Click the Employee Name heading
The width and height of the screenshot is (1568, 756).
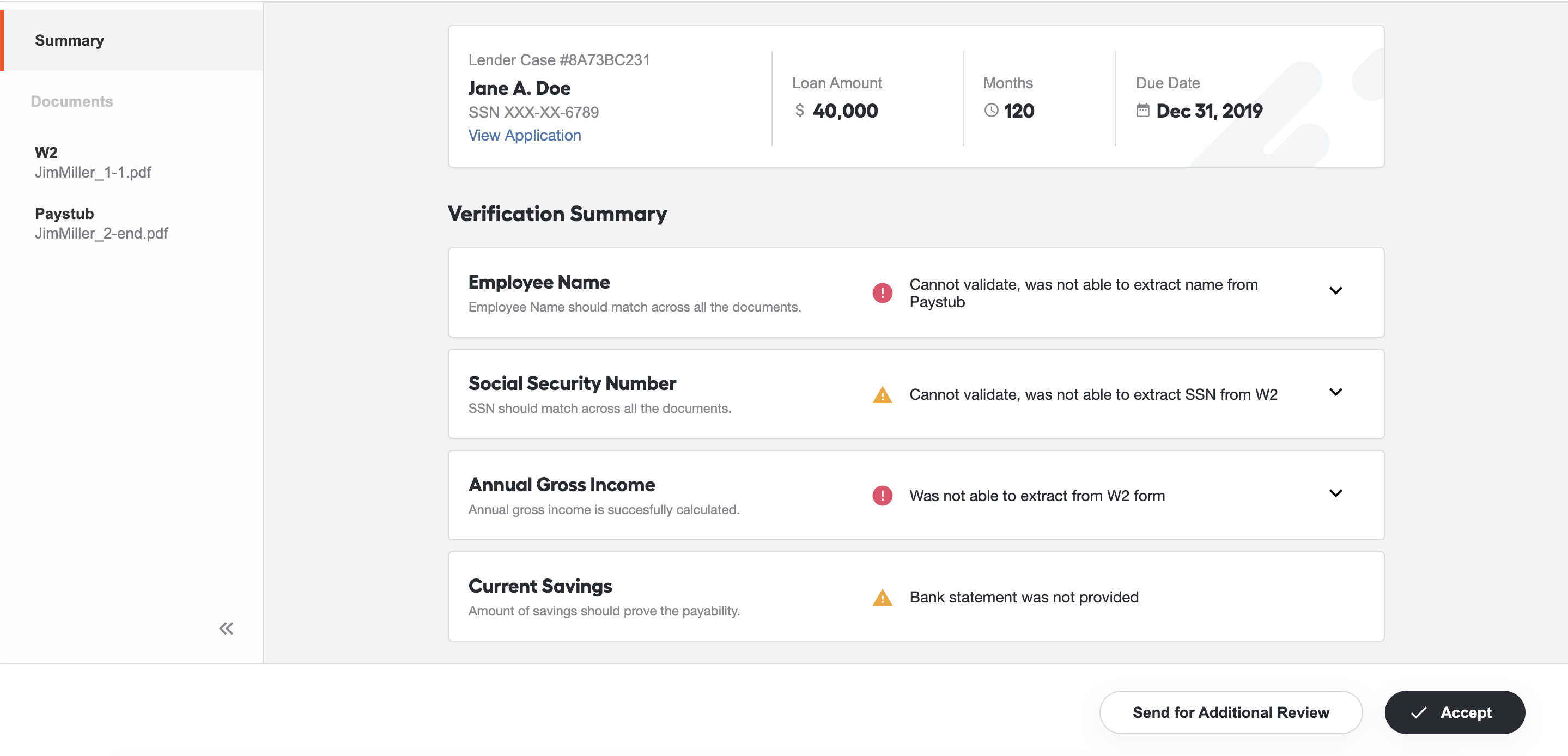pos(539,283)
